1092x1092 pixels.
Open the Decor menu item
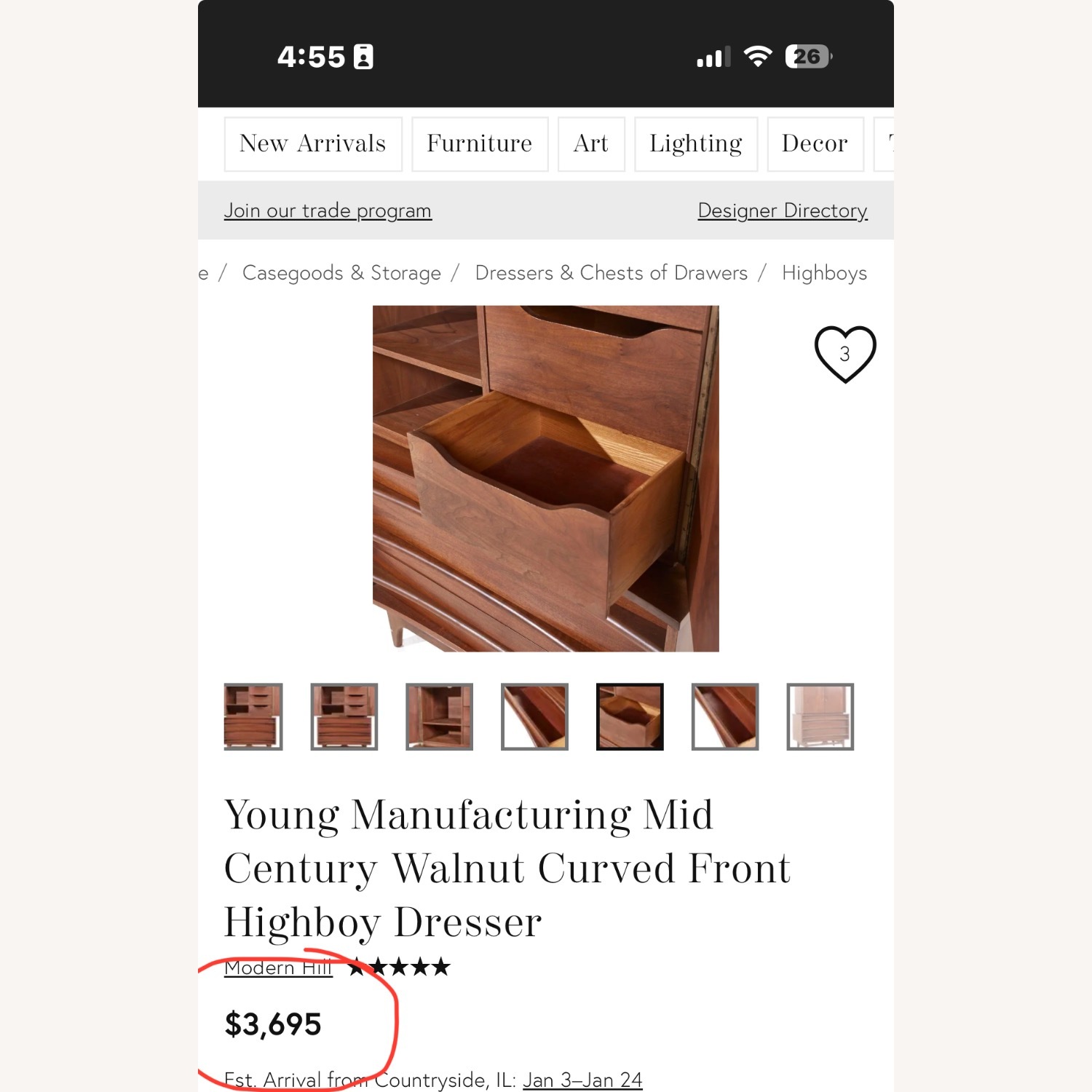pos(815,143)
